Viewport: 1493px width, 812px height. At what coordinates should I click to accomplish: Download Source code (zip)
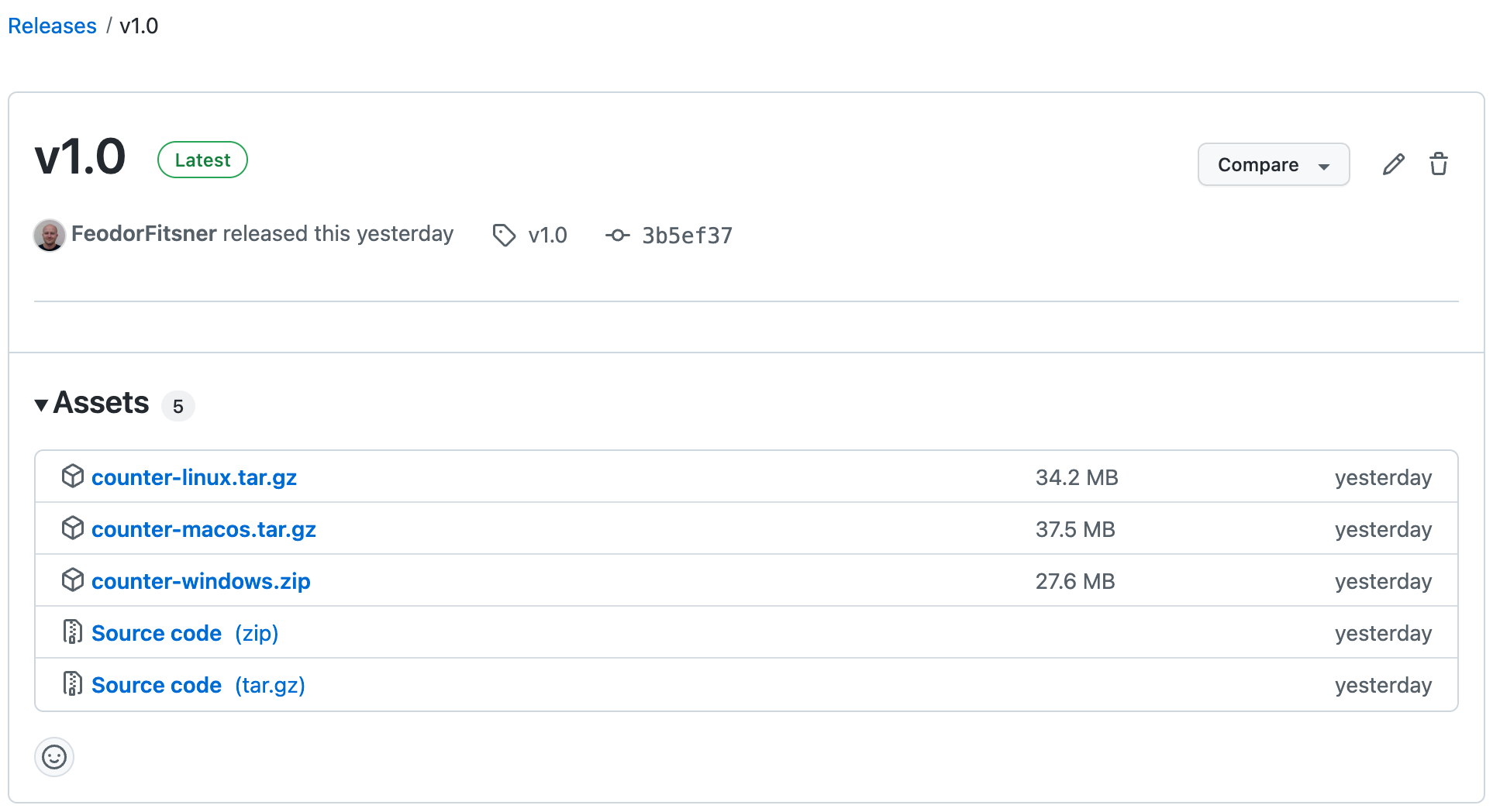coord(184,633)
